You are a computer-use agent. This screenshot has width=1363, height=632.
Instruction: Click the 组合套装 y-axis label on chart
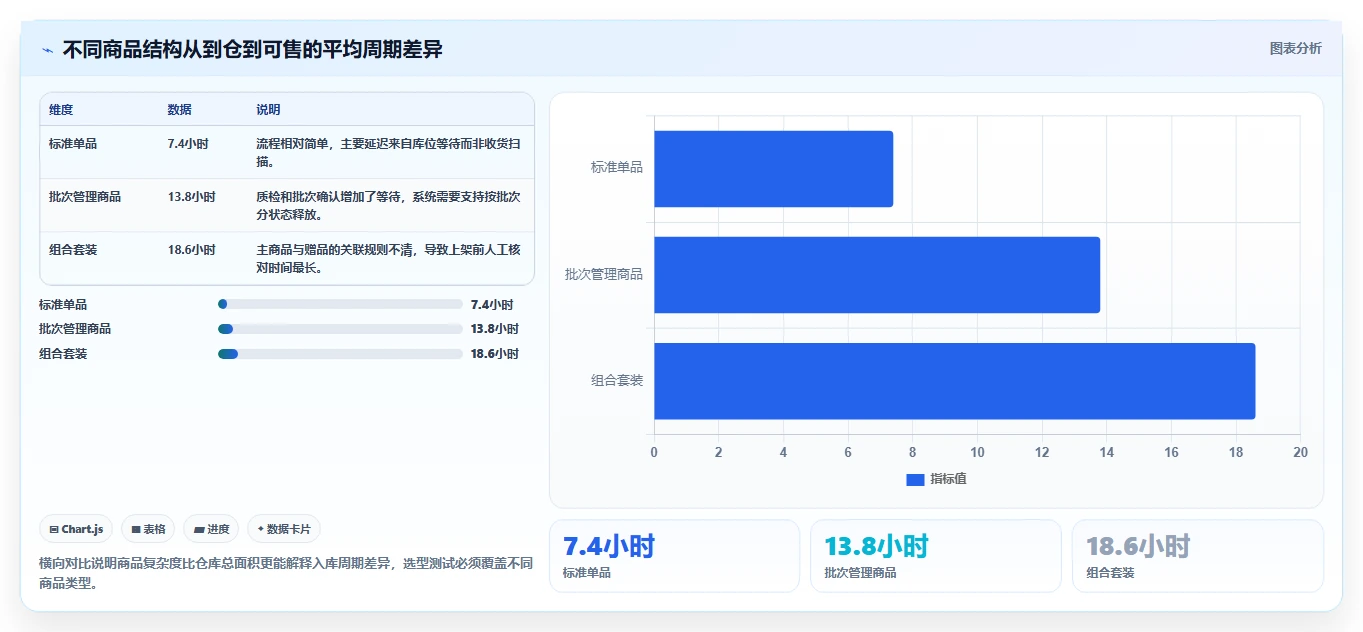(x=617, y=380)
